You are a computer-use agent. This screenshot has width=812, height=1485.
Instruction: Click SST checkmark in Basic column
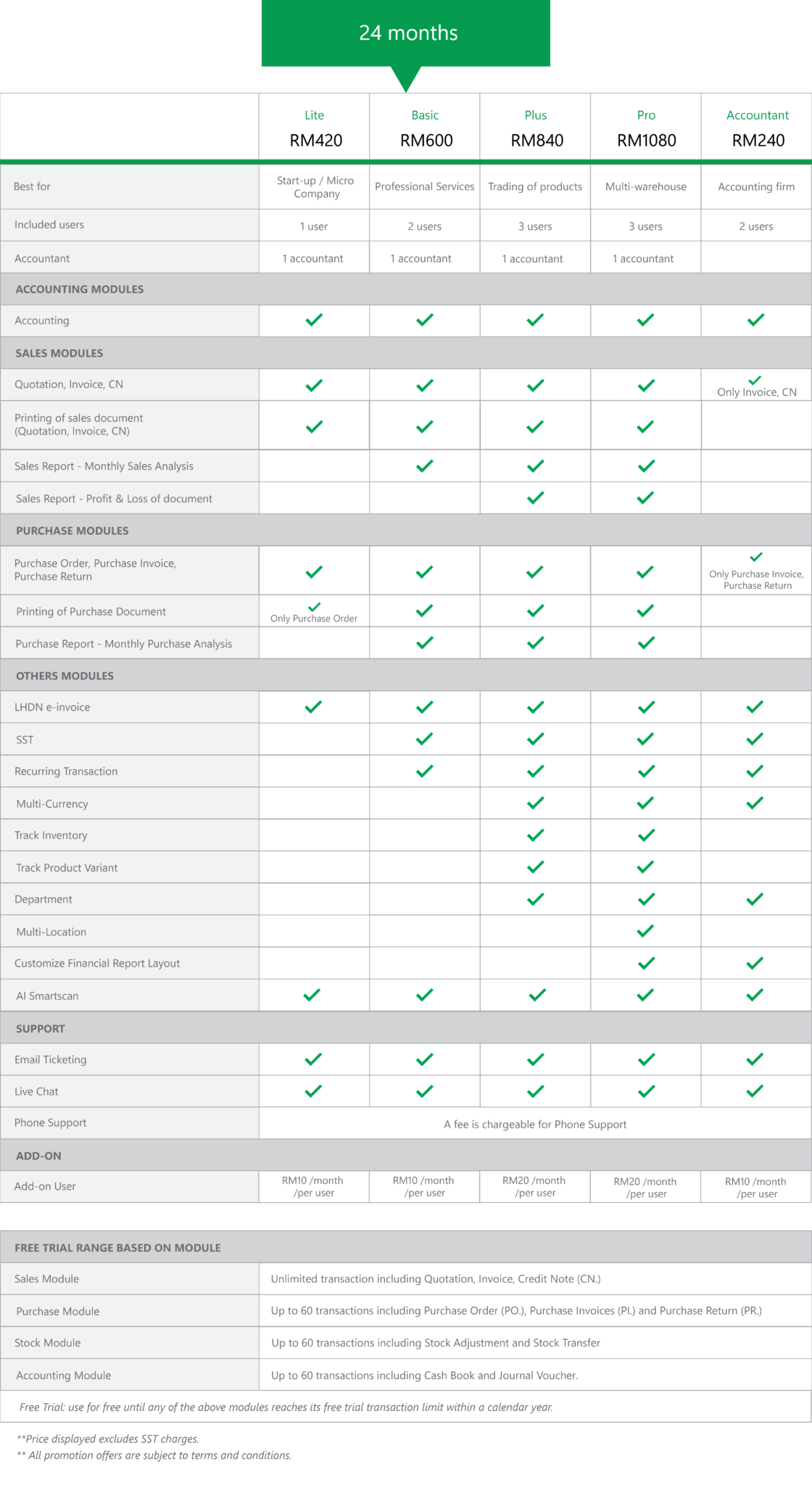click(x=425, y=739)
